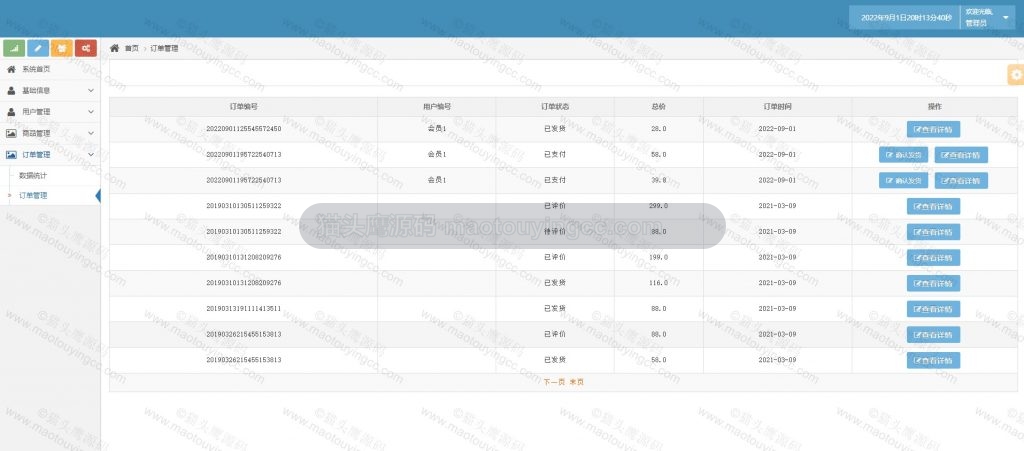The height and width of the screenshot is (451, 1024).
Task: Click the 订单时间 column header
Action: 777,106
